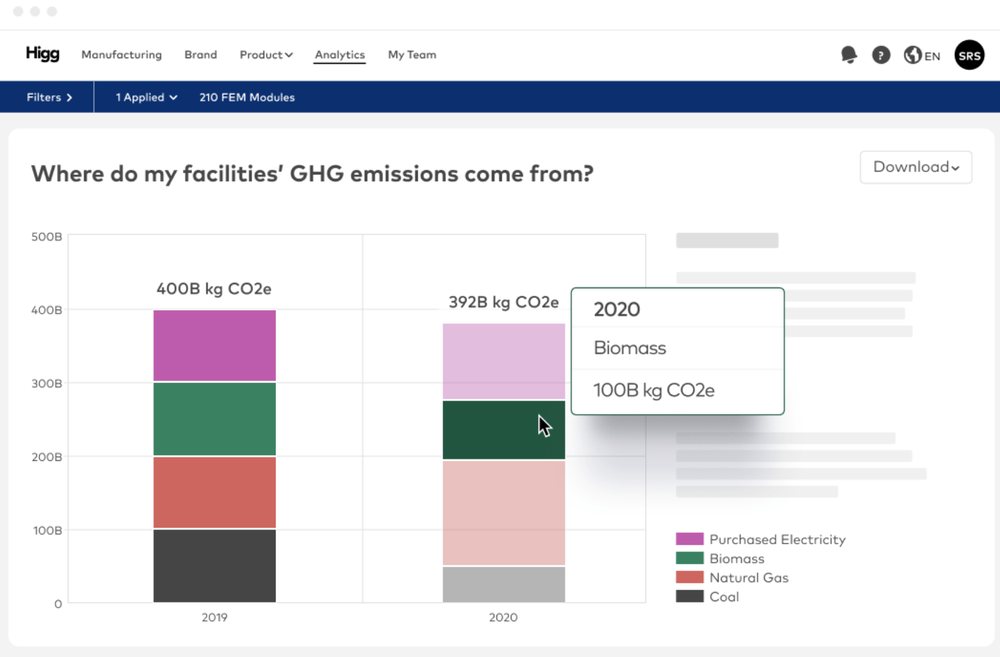The height and width of the screenshot is (657, 1000).
Task: Open the notifications bell
Action: point(849,55)
